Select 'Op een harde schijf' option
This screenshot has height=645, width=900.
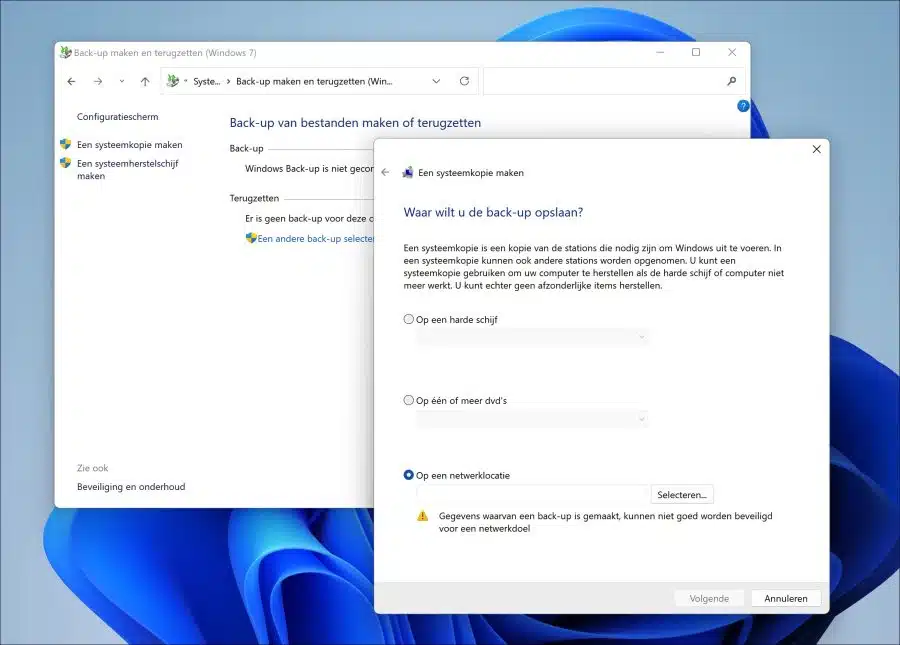coord(409,319)
